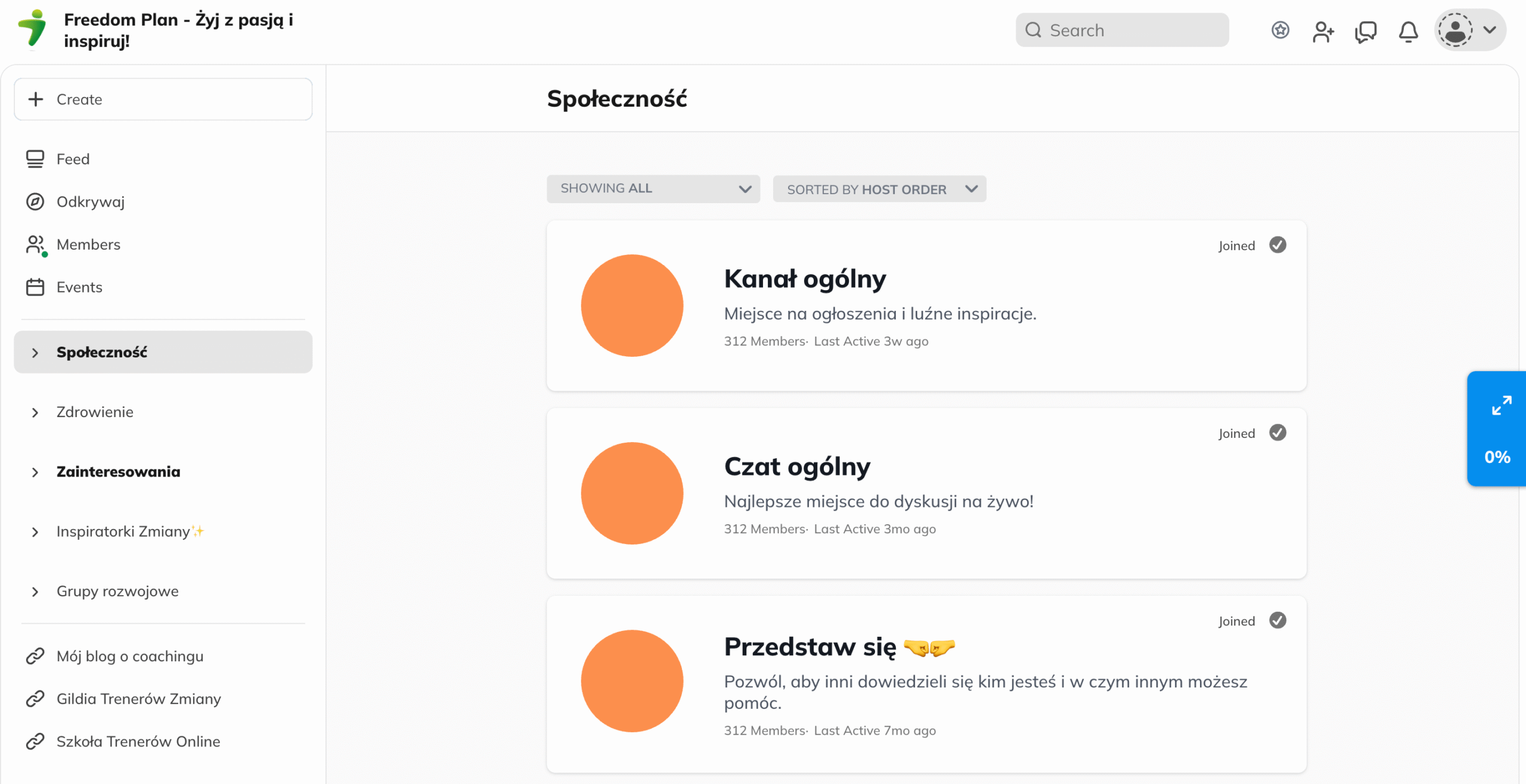Click the star badge icon in header
The height and width of the screenshot is (784, 1526).
1280,30
